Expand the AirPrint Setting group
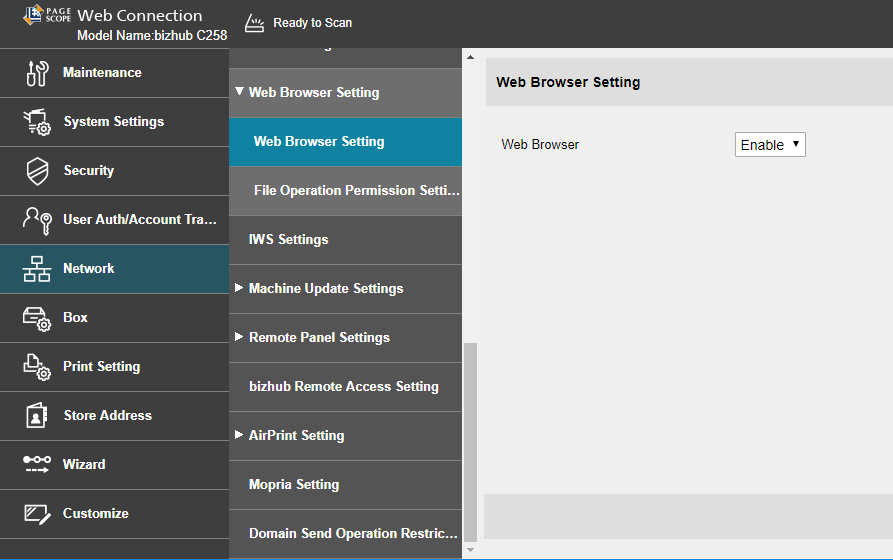This screenshot has width=893, height=560. click(240, 435)
